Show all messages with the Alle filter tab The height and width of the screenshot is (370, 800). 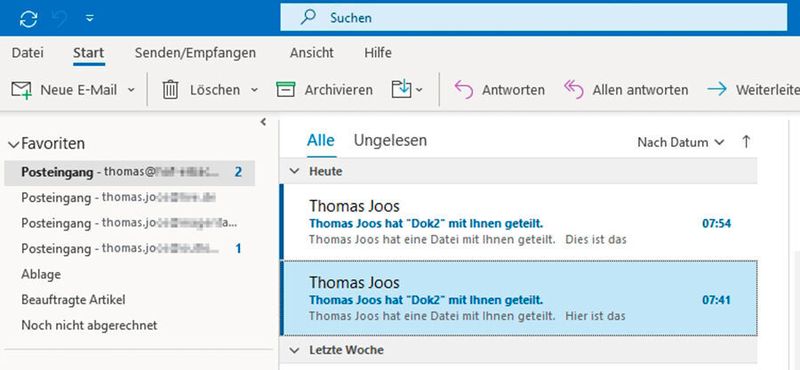pos(321,140)
